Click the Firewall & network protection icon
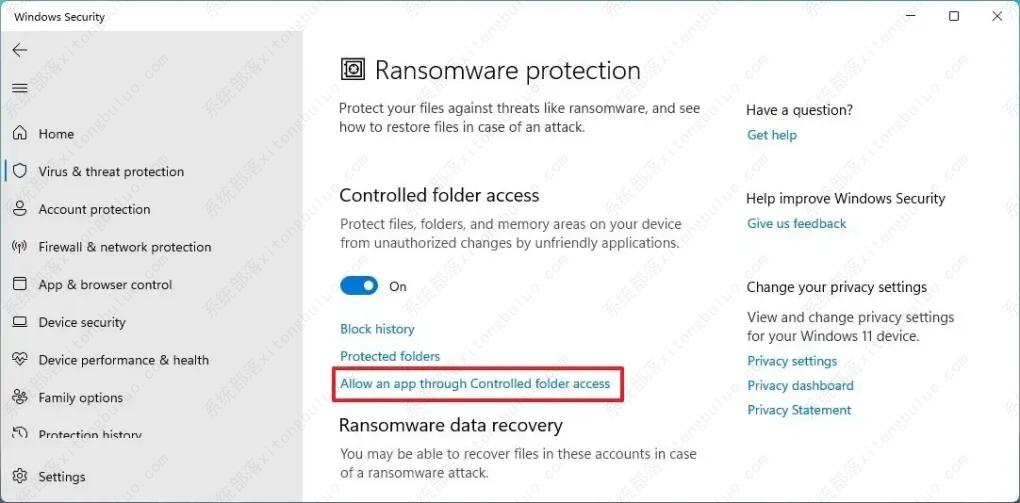 [19, 247]
